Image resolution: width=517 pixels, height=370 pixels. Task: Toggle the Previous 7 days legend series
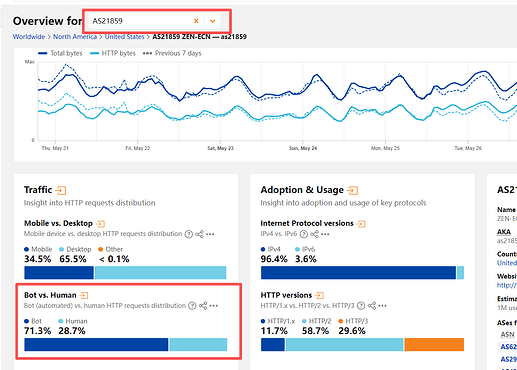172,53
